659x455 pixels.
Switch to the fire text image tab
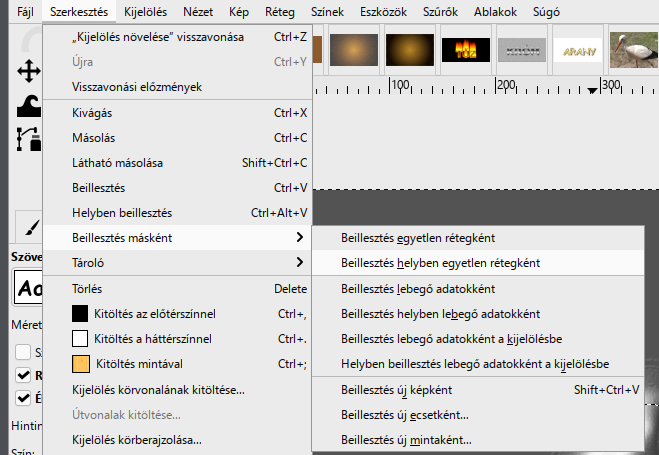point(466,50)
